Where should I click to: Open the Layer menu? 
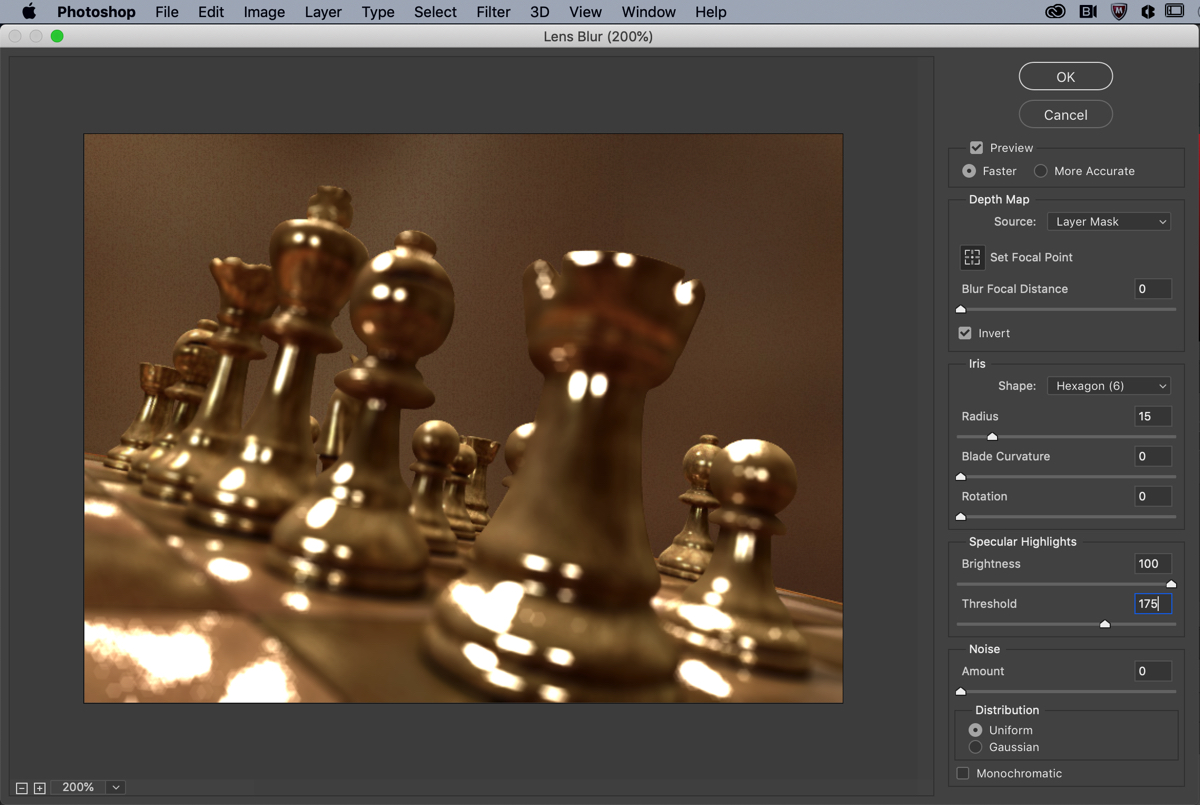[x=322, y=12]
